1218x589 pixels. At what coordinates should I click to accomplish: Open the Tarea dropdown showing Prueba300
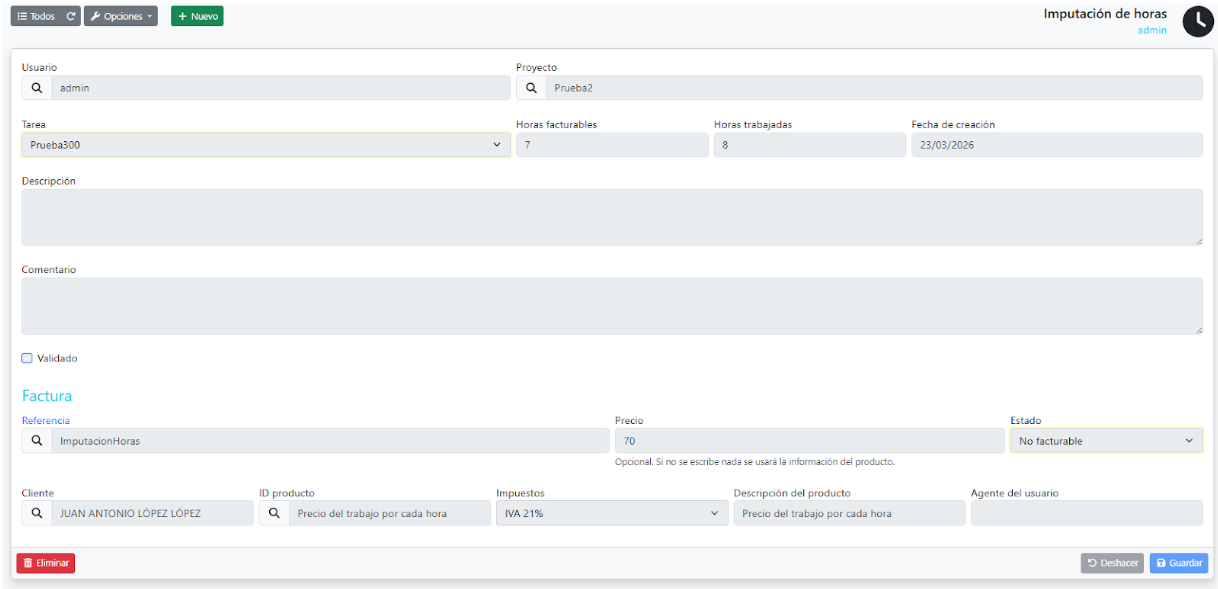point(266,145)
